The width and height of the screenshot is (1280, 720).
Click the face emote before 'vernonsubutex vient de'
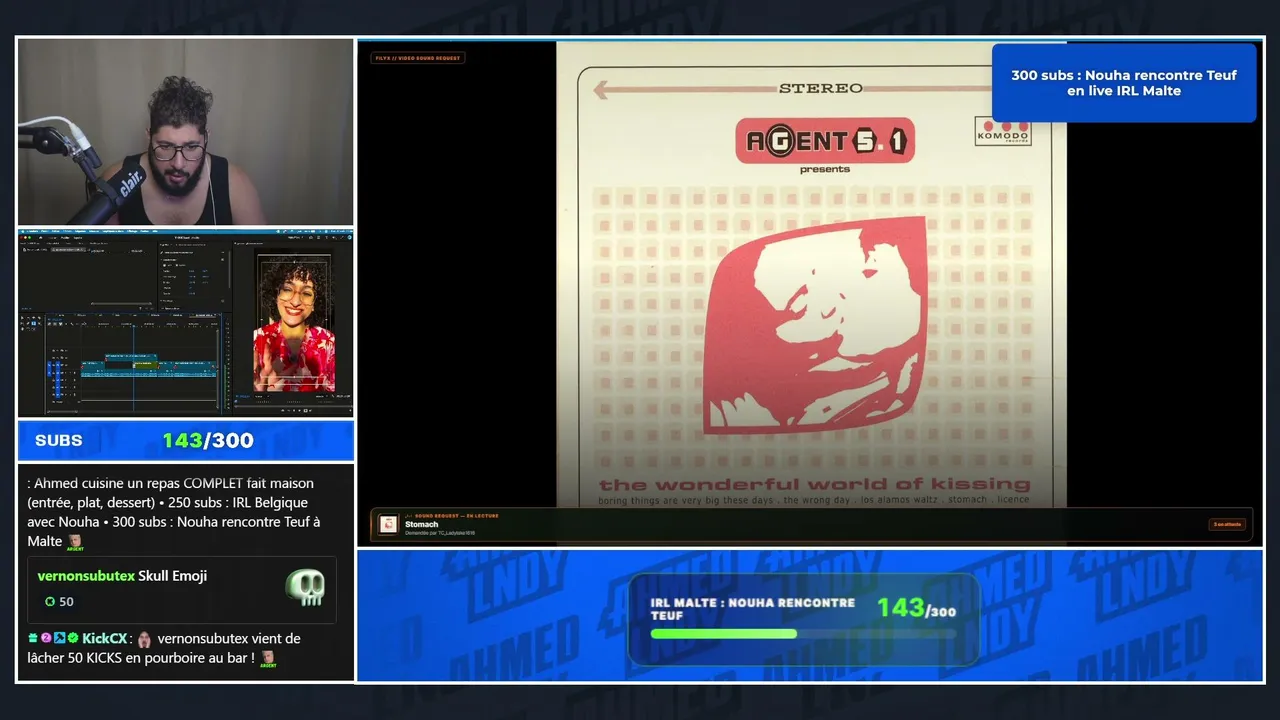click(144, 638)
